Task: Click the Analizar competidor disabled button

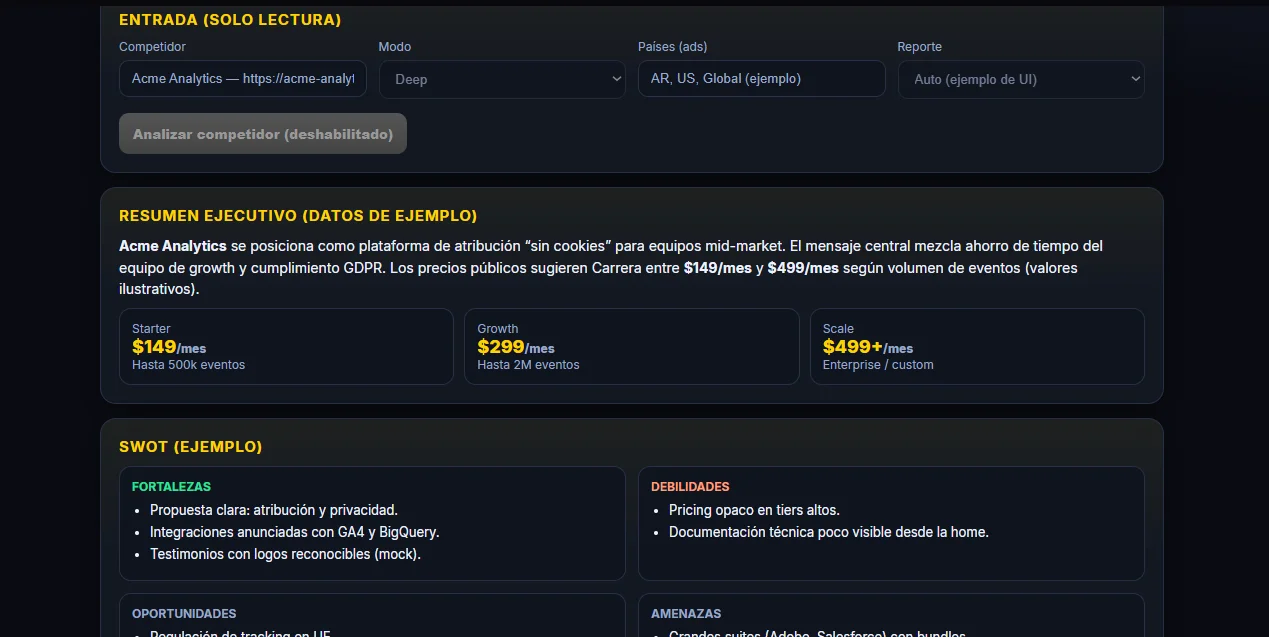Action: (263, 134)
